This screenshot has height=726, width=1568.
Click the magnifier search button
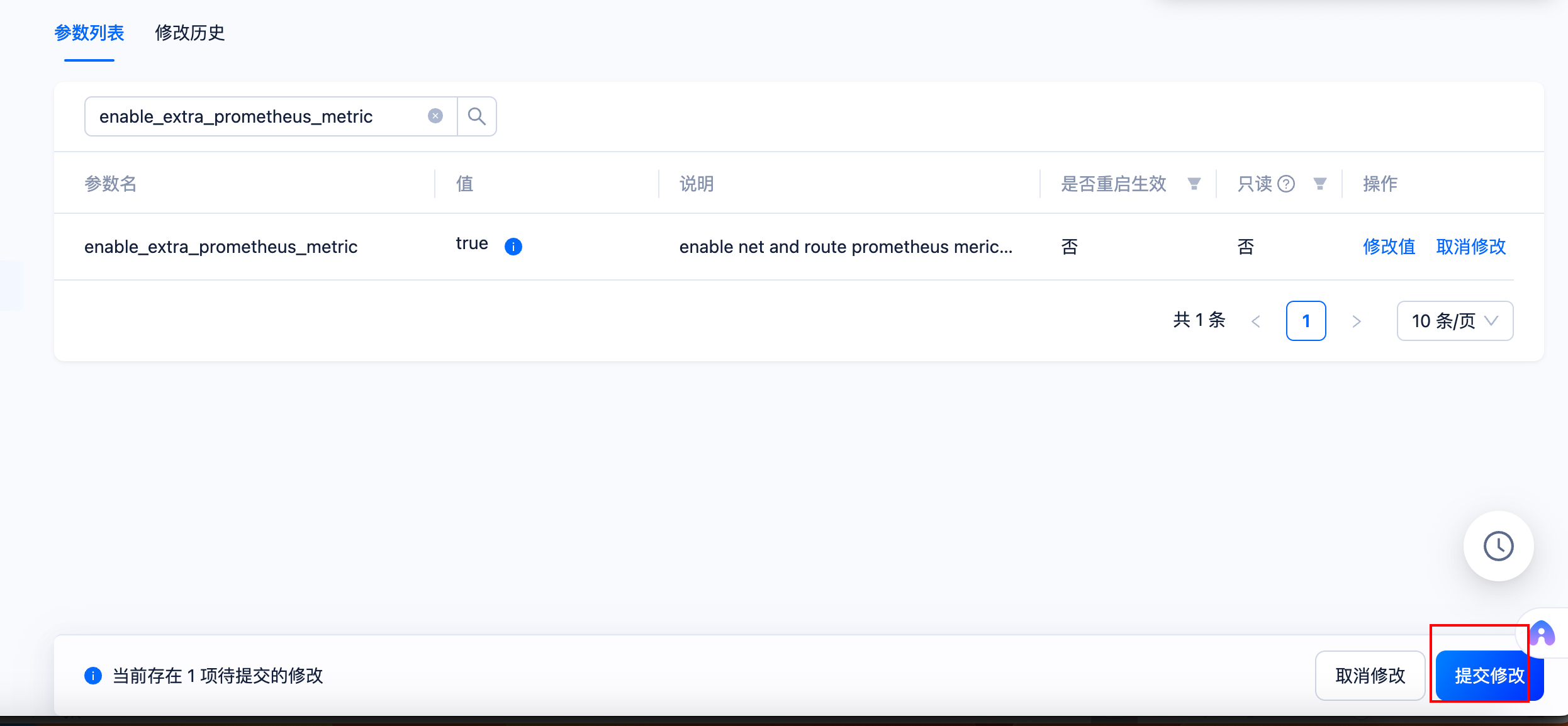477,116
